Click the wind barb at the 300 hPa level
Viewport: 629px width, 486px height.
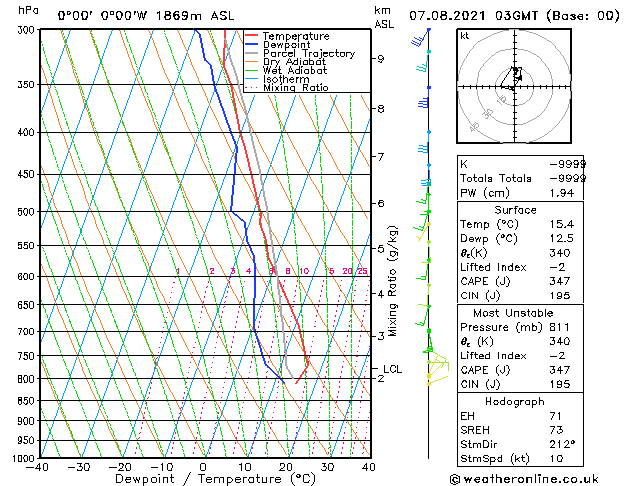click(x=422, y=40)
